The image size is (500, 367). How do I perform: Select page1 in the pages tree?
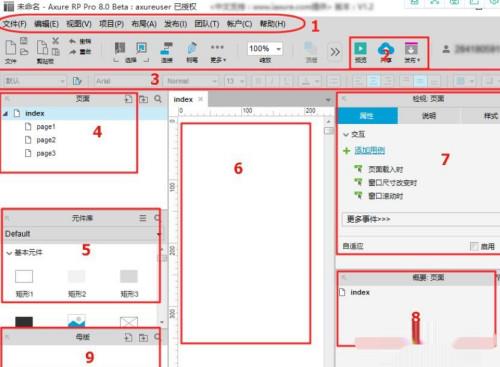[46, 127]
